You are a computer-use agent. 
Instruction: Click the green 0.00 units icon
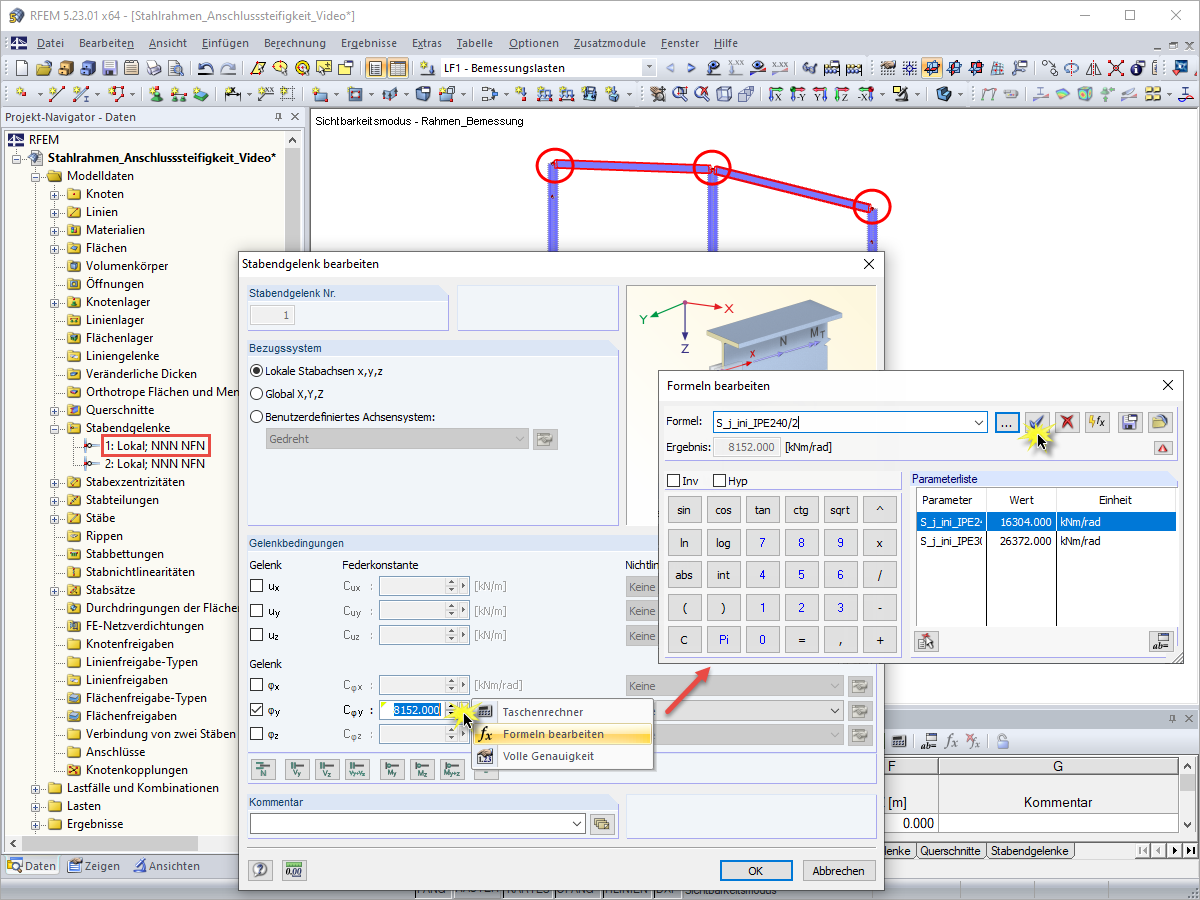pyautogui.click(x=294, y=870)
